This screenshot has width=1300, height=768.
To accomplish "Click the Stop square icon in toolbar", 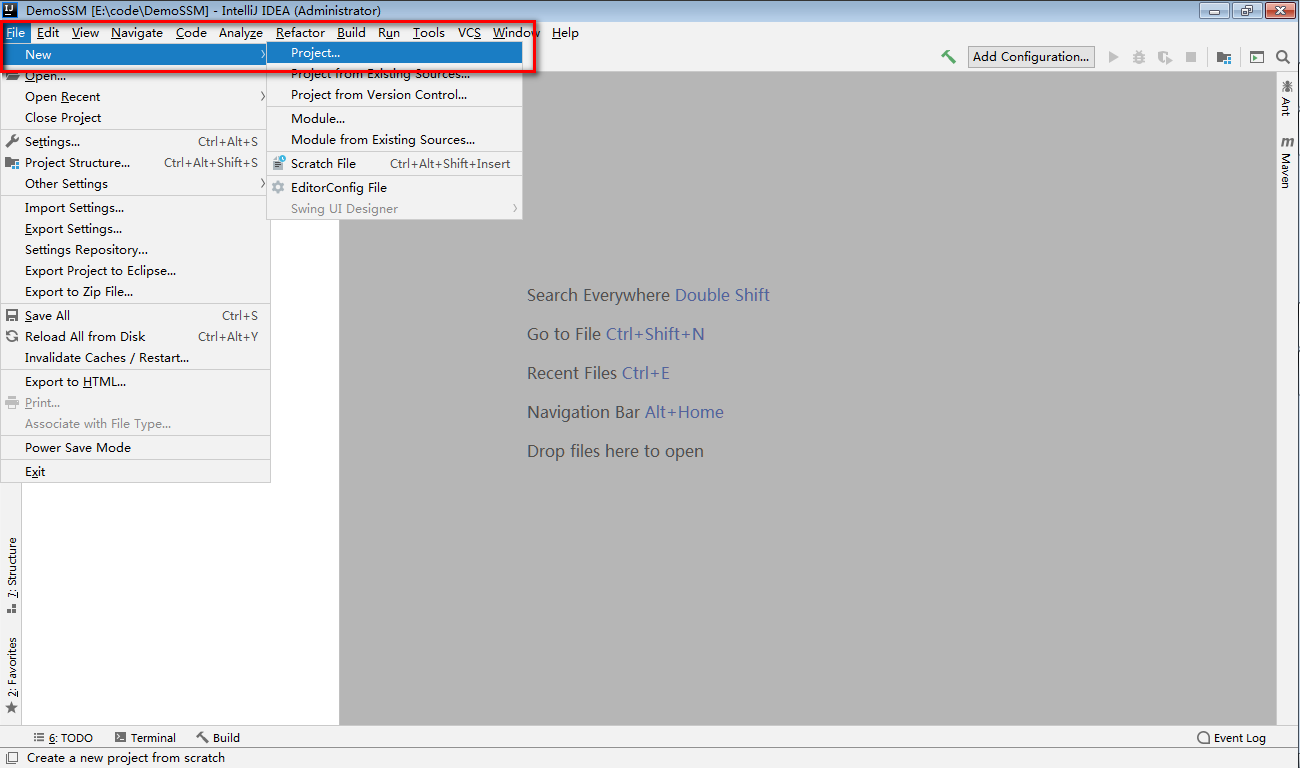I will [x=1191, y=57].
